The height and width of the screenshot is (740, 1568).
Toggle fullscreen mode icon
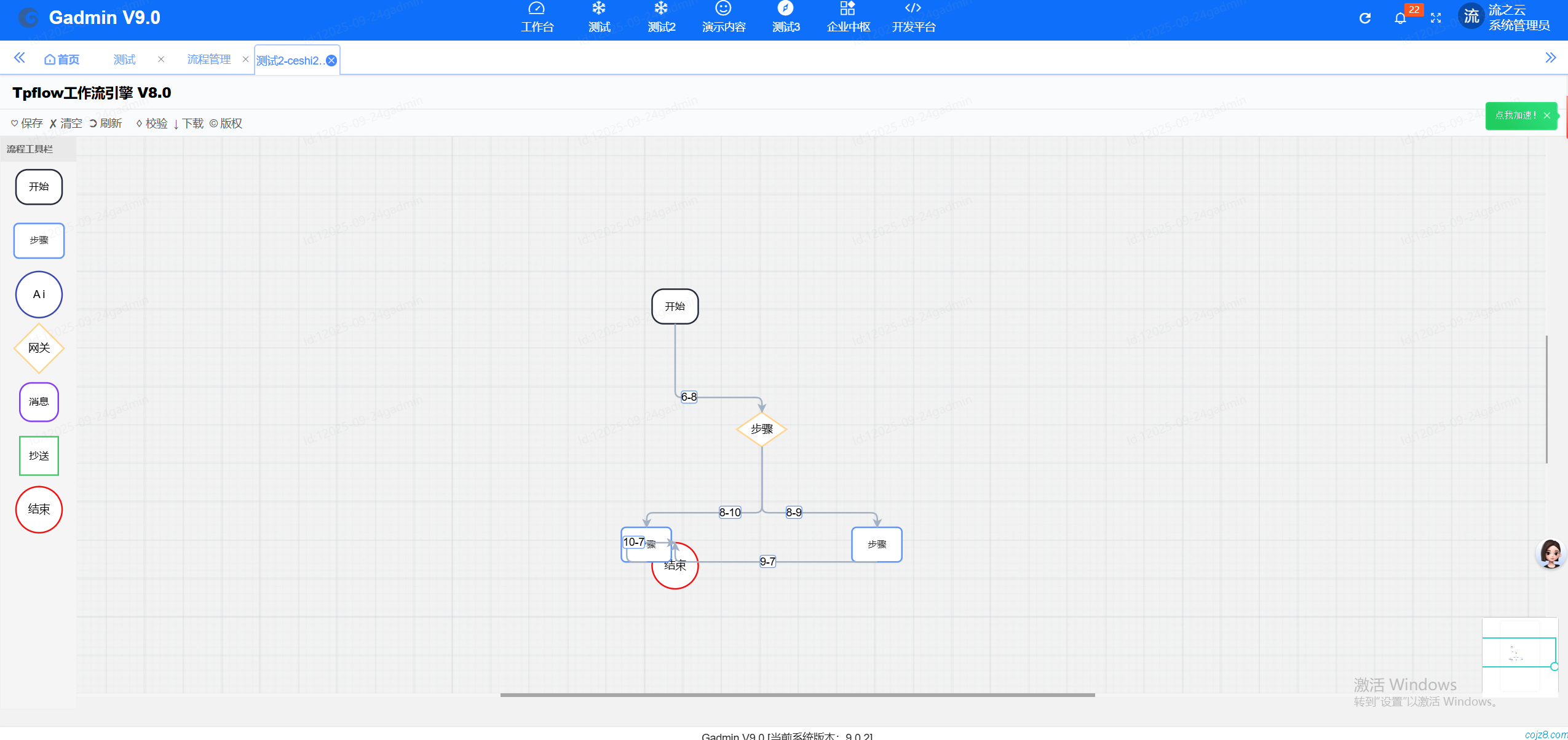pos(1436,18)
